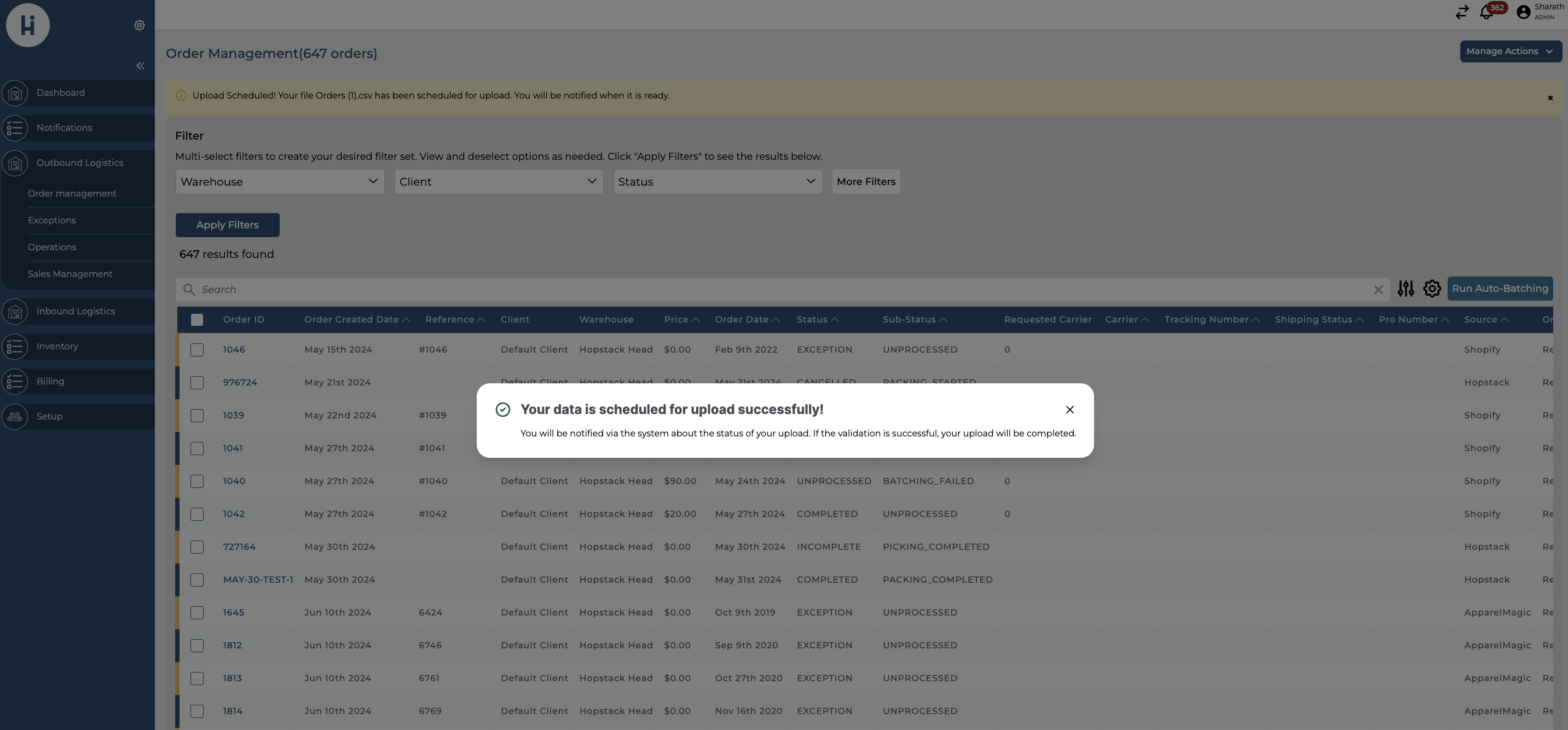Go to Exceptions in the sidebar
1568x730 pixels.
coord(52,220)
